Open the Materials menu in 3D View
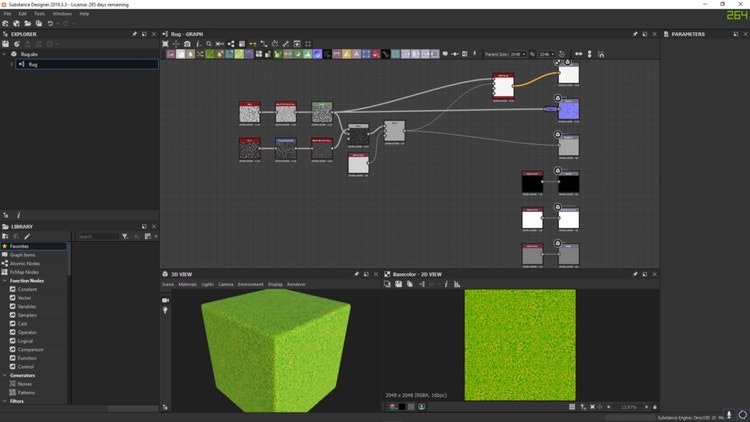The width and height of the screenshot is (750, 422). point(187,284)
